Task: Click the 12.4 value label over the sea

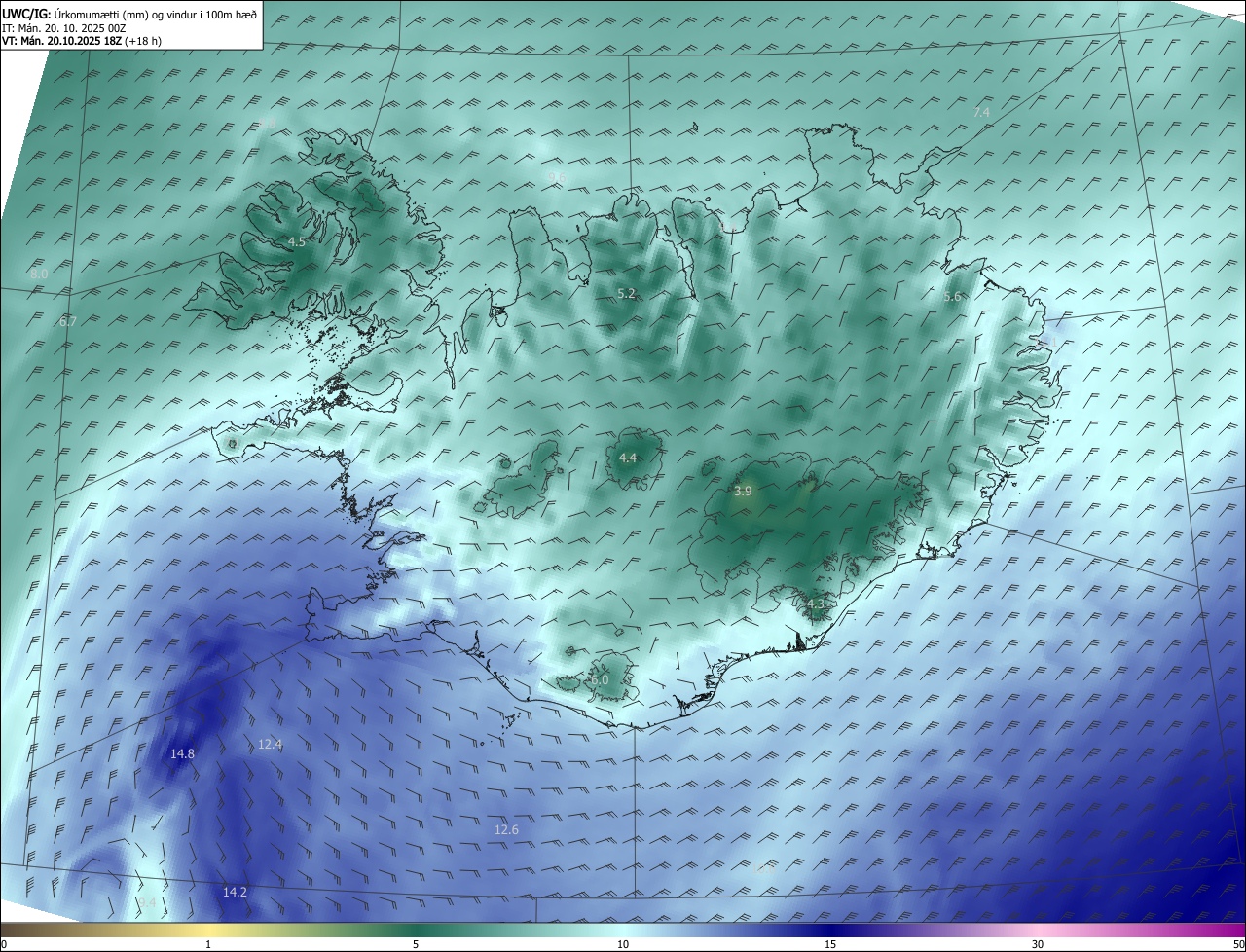Action: pyautogui.click(x=270, y=744)
